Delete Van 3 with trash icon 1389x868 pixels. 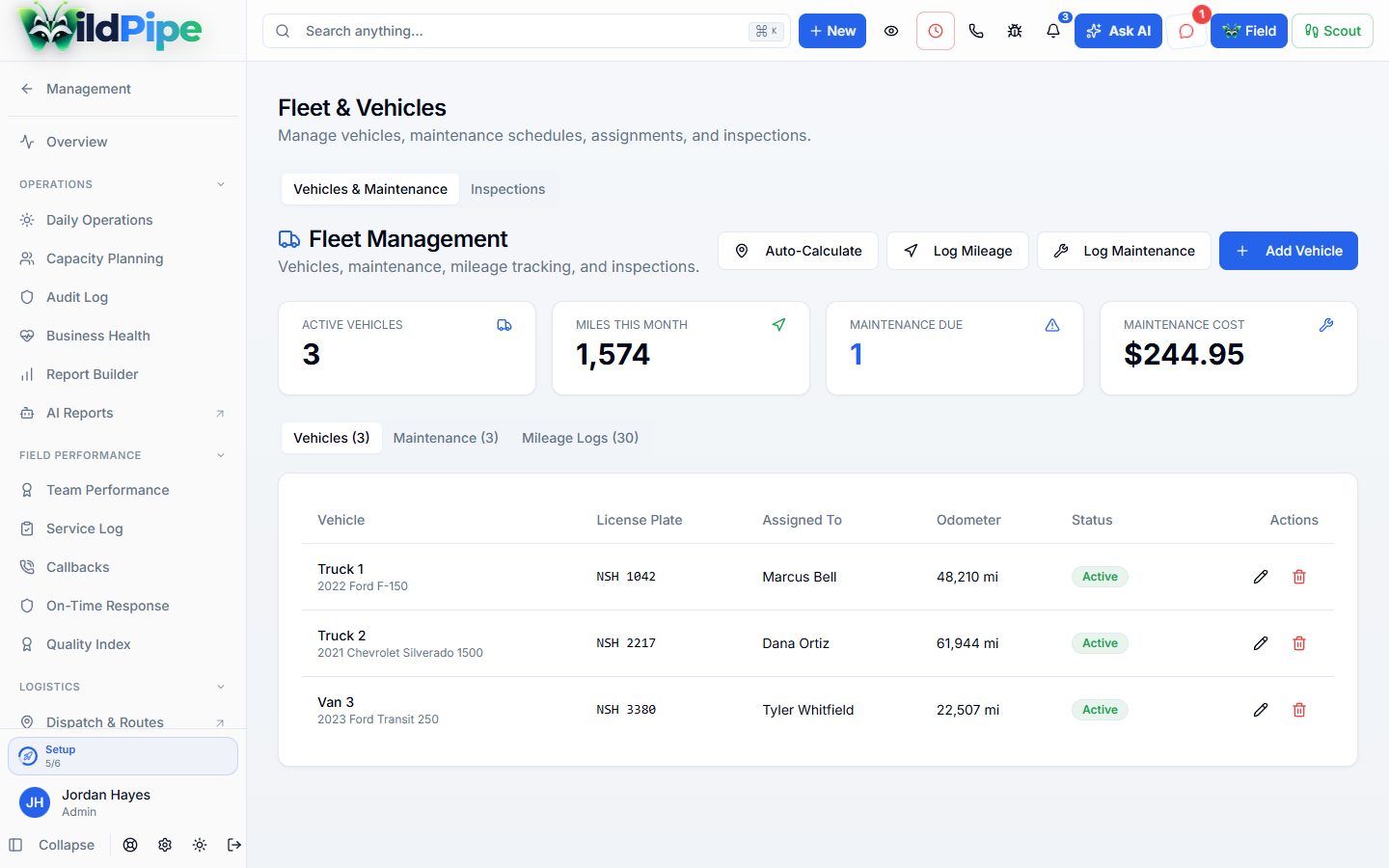pos(1299,710)
